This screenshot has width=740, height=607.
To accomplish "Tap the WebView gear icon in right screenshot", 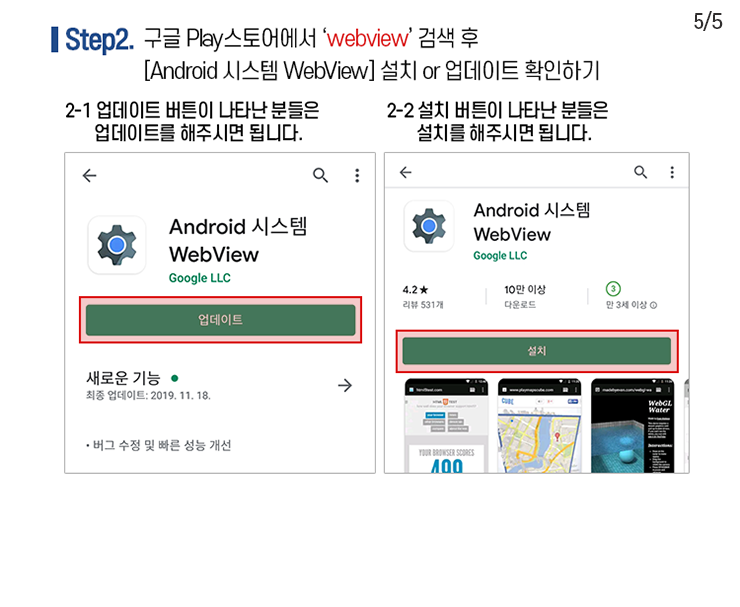I will click(429, 226).
